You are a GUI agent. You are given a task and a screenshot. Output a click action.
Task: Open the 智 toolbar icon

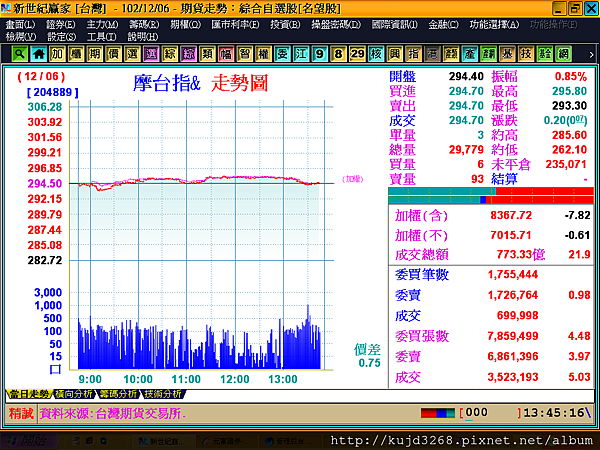245,54
